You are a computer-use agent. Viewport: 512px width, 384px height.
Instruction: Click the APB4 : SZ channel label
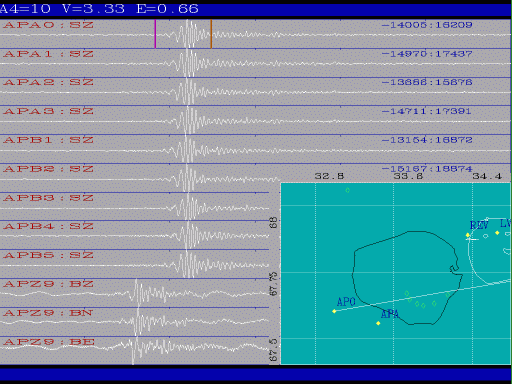click(48, 226)
